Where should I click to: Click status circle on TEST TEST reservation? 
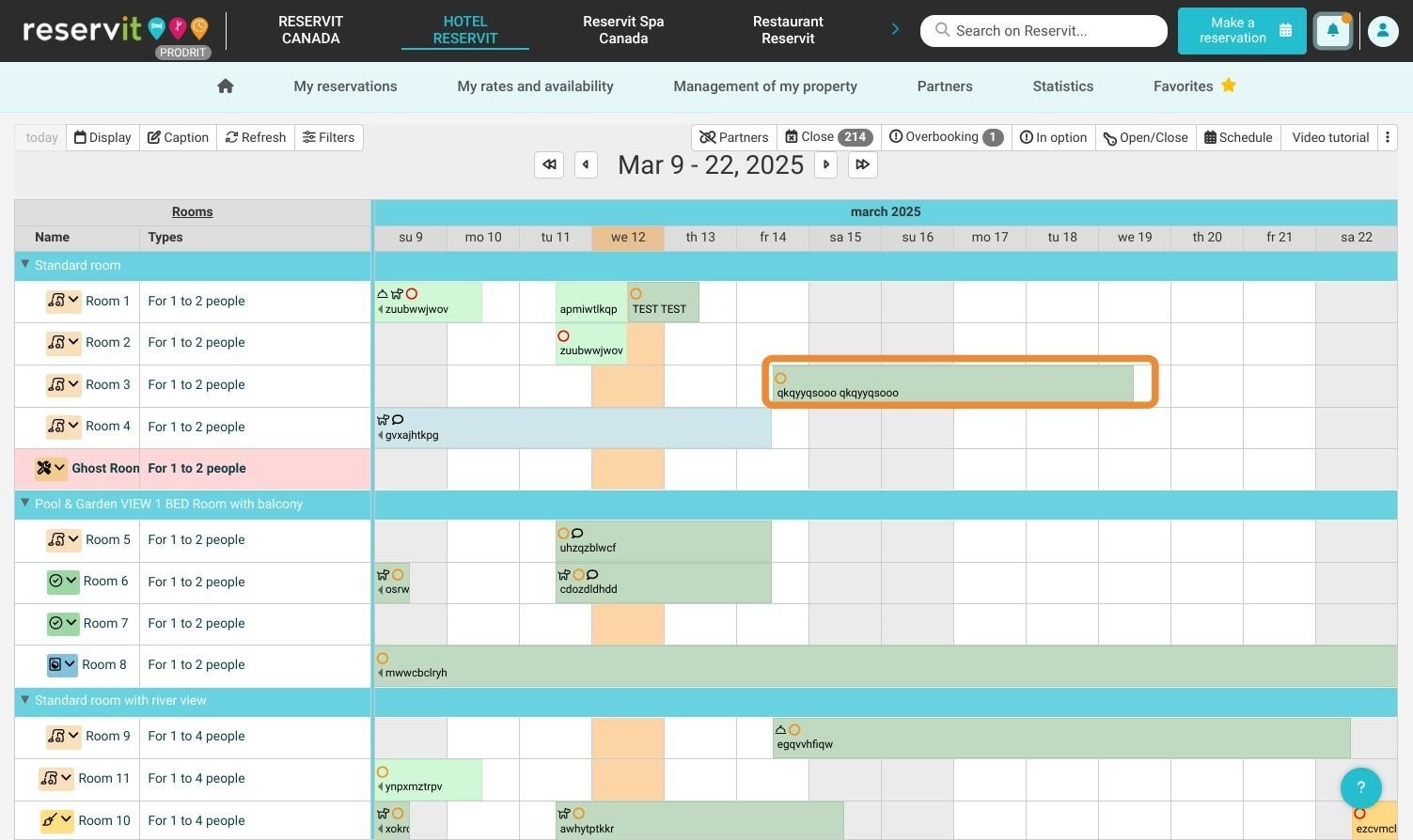[x=636, y=294]
